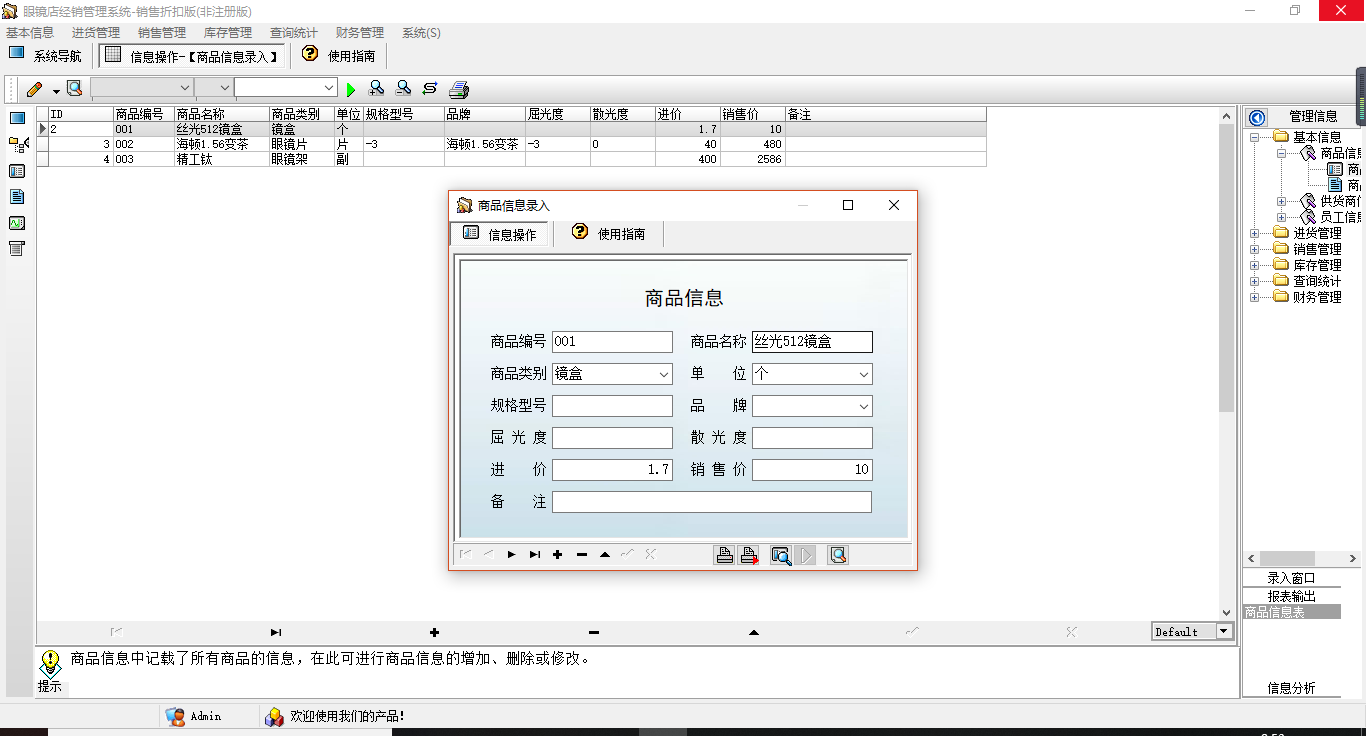Expand the 进货管理 tree node

point(1255,233)
